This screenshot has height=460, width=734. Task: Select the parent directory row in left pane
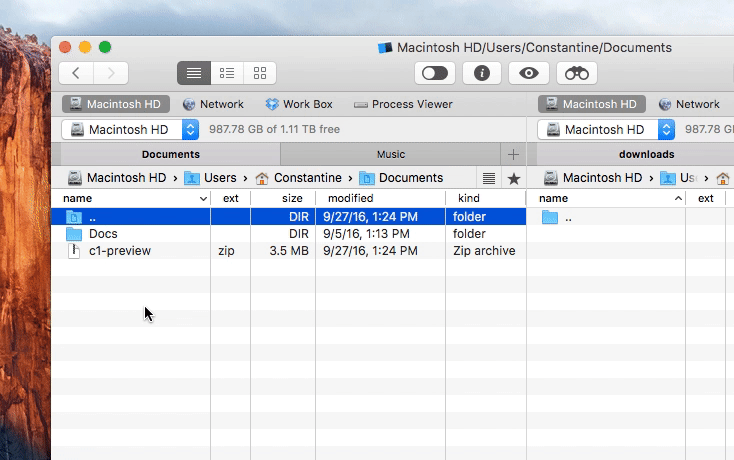click(x=289, y=217)
